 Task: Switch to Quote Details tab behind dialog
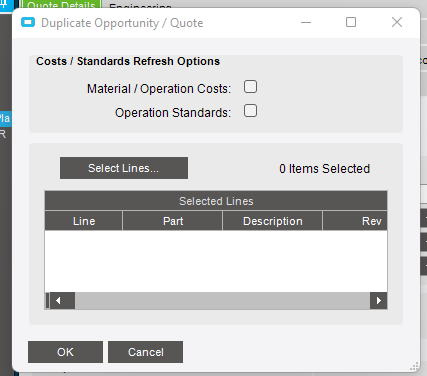(61, 5)
